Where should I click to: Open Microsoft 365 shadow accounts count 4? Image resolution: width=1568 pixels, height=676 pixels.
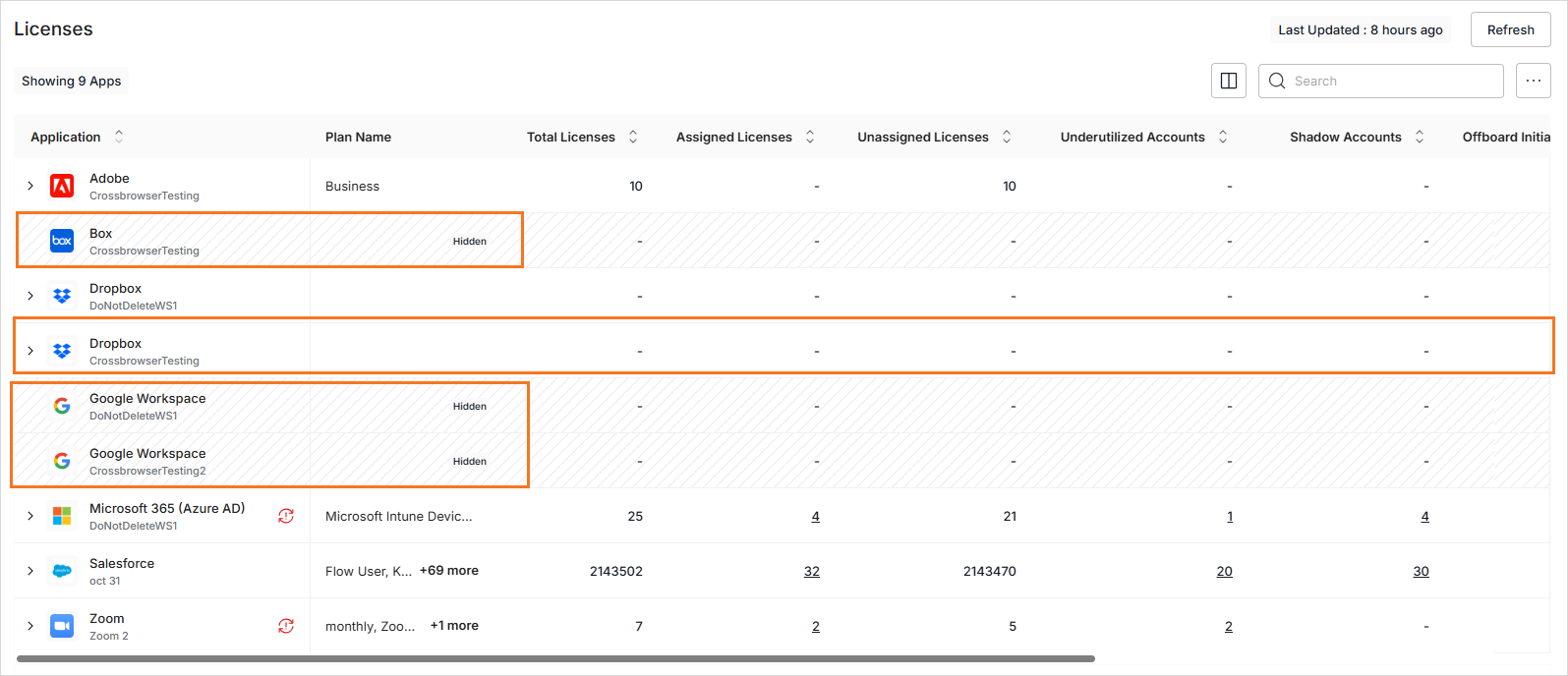[1425, 516]
